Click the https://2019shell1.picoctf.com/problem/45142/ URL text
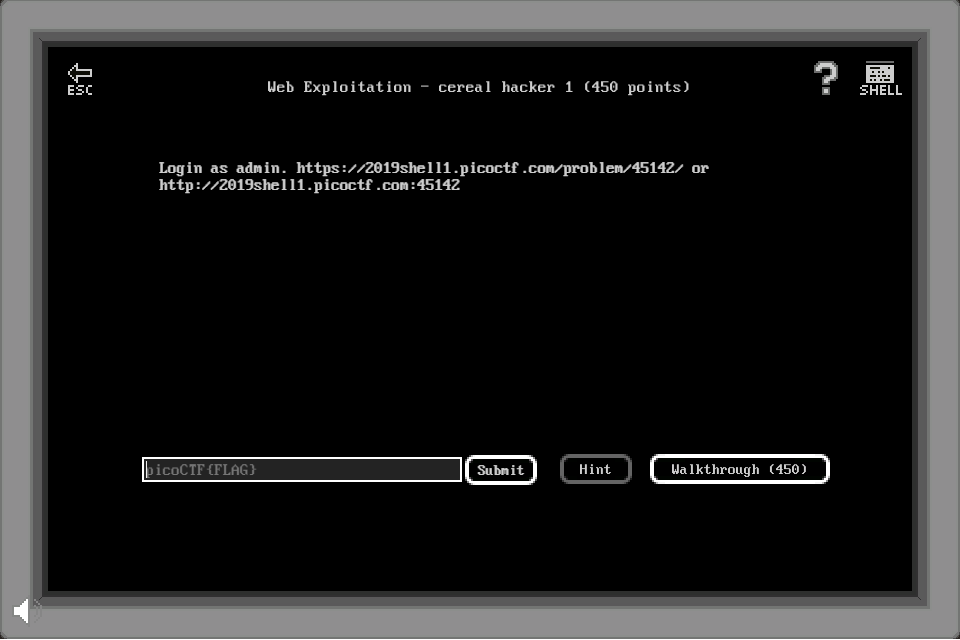The height and width of the screenshot is (640, 960). (x=490, y=168)
